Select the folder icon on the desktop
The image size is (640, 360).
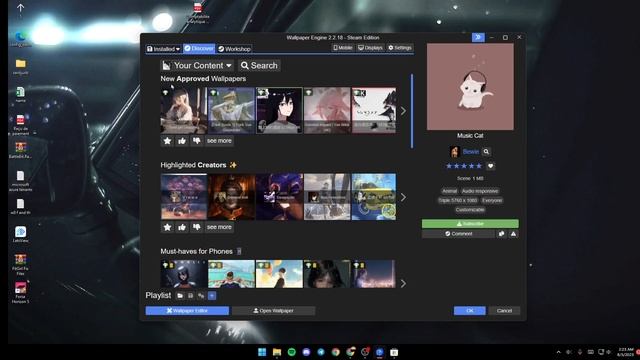tap(20, 67)
